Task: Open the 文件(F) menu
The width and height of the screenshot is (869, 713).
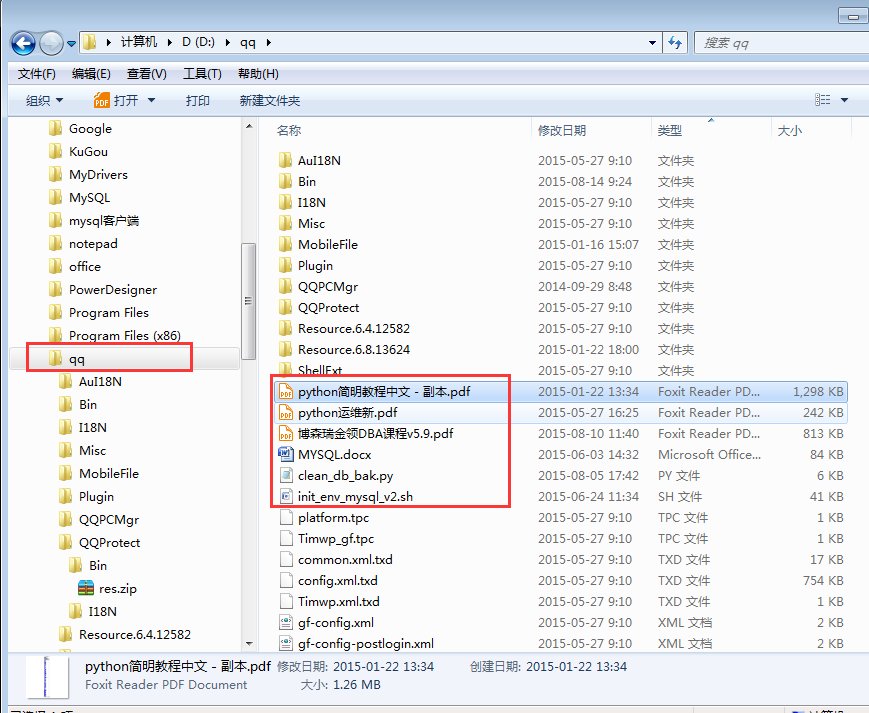Action: pos(37,74)
